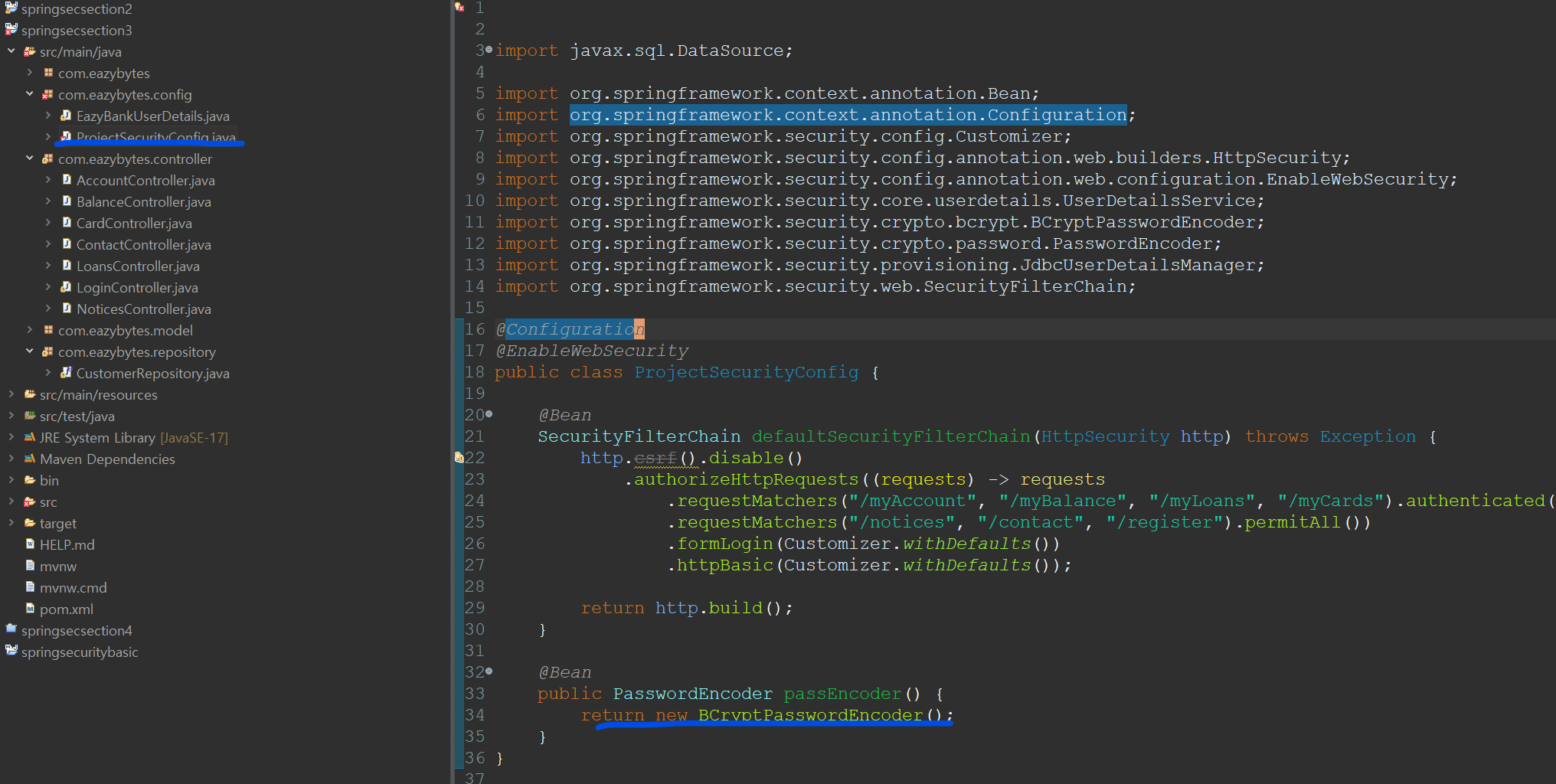Click the Maven Dependencies library icon
Screen dimensions: 1556x784
30,459
